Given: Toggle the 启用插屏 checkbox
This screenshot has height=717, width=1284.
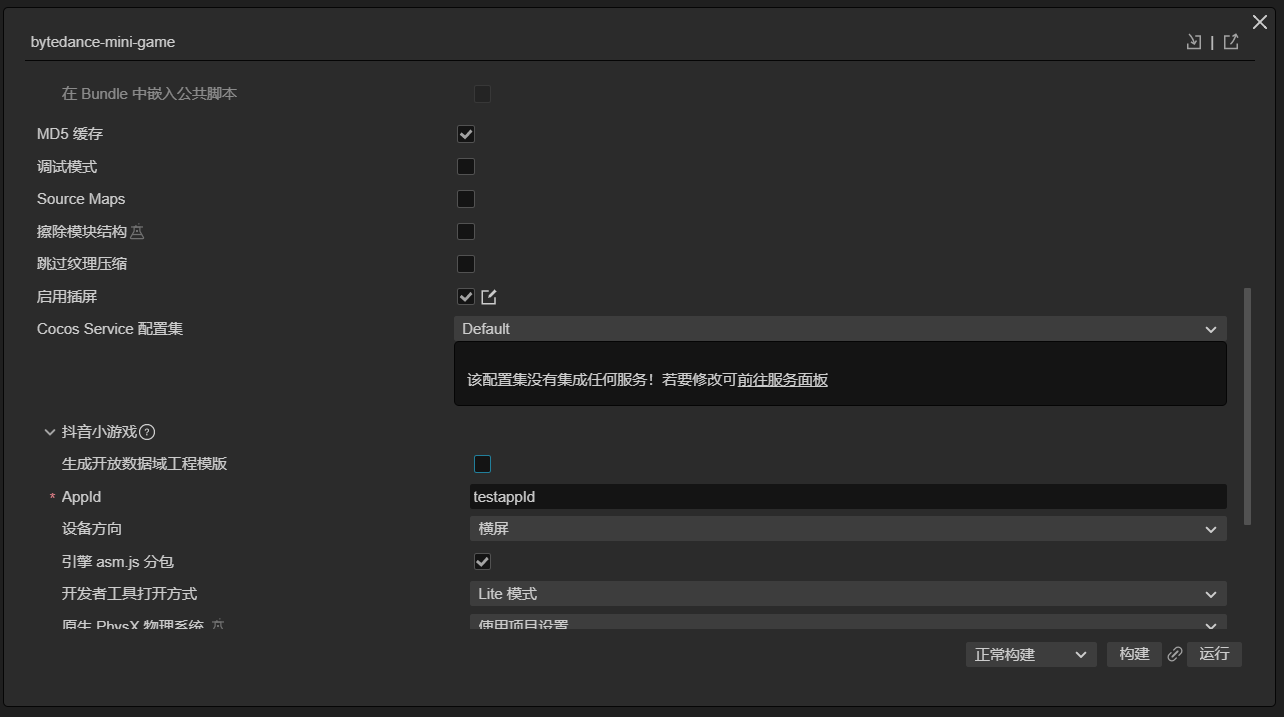Looking at the screenshot, I should 466,297.
